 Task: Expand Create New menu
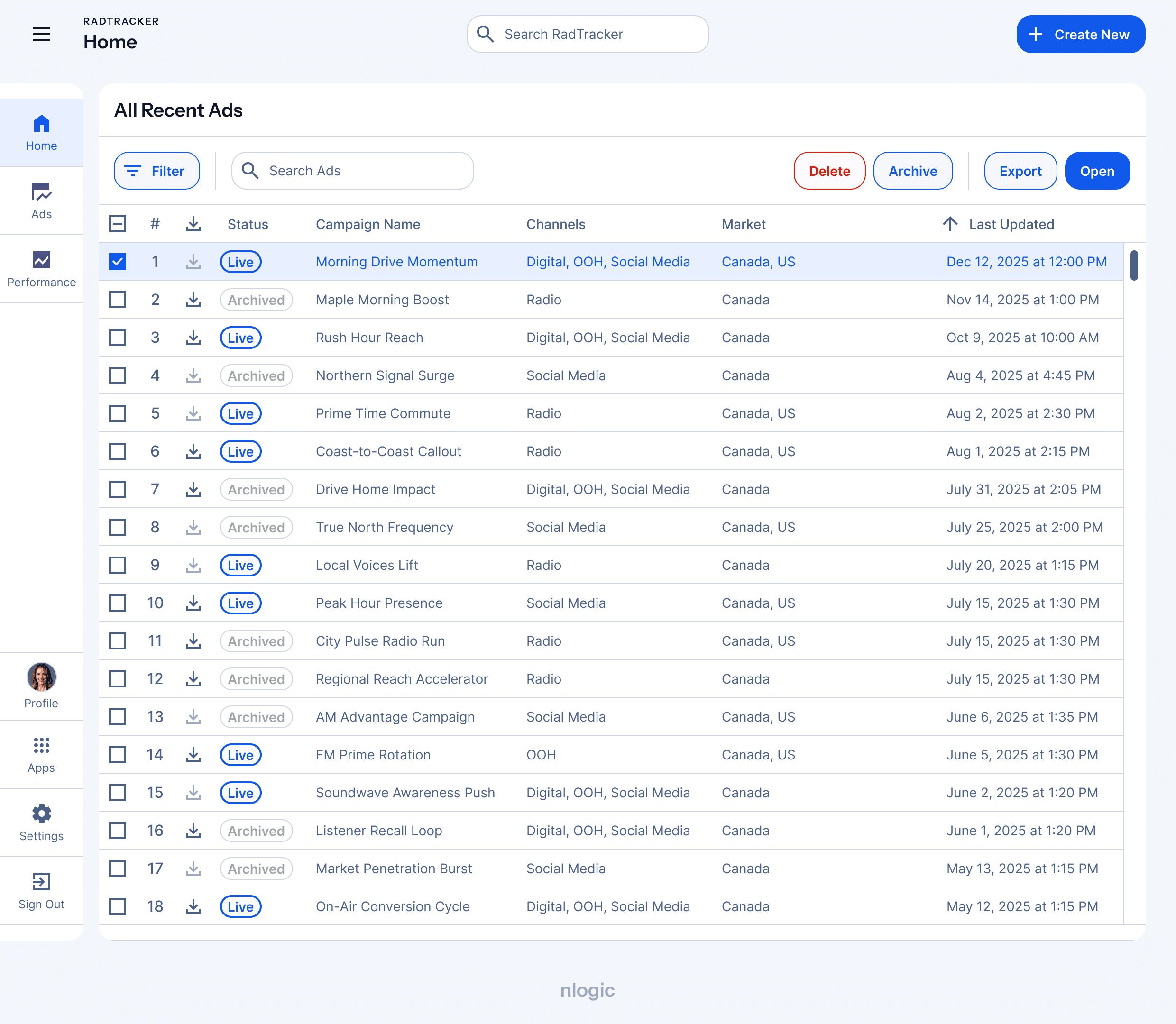pos(1080,34)
